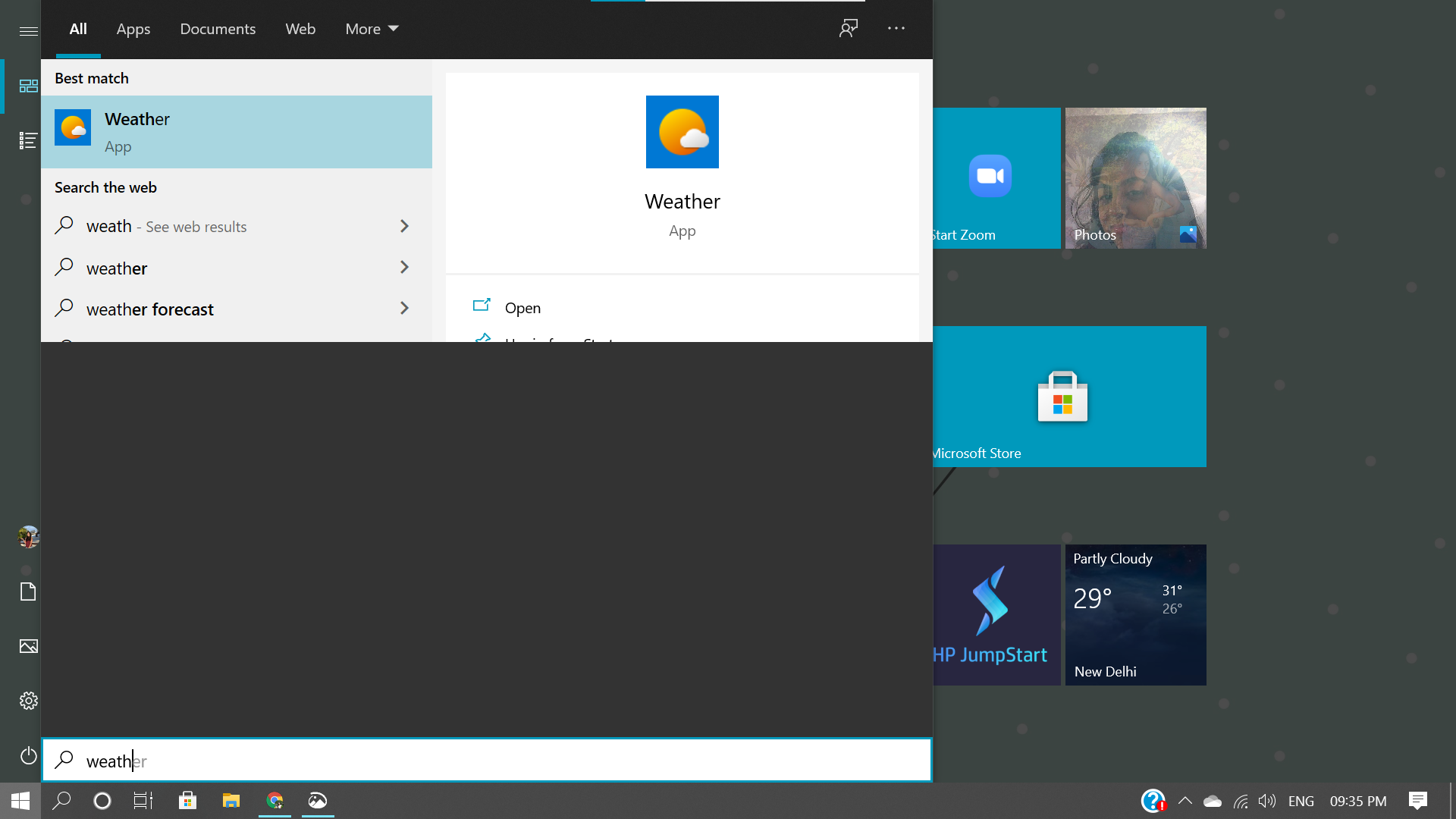Open the Microsoft Store tile
The height and width of the screenshot is (819, 1456).
point(1069,397)
